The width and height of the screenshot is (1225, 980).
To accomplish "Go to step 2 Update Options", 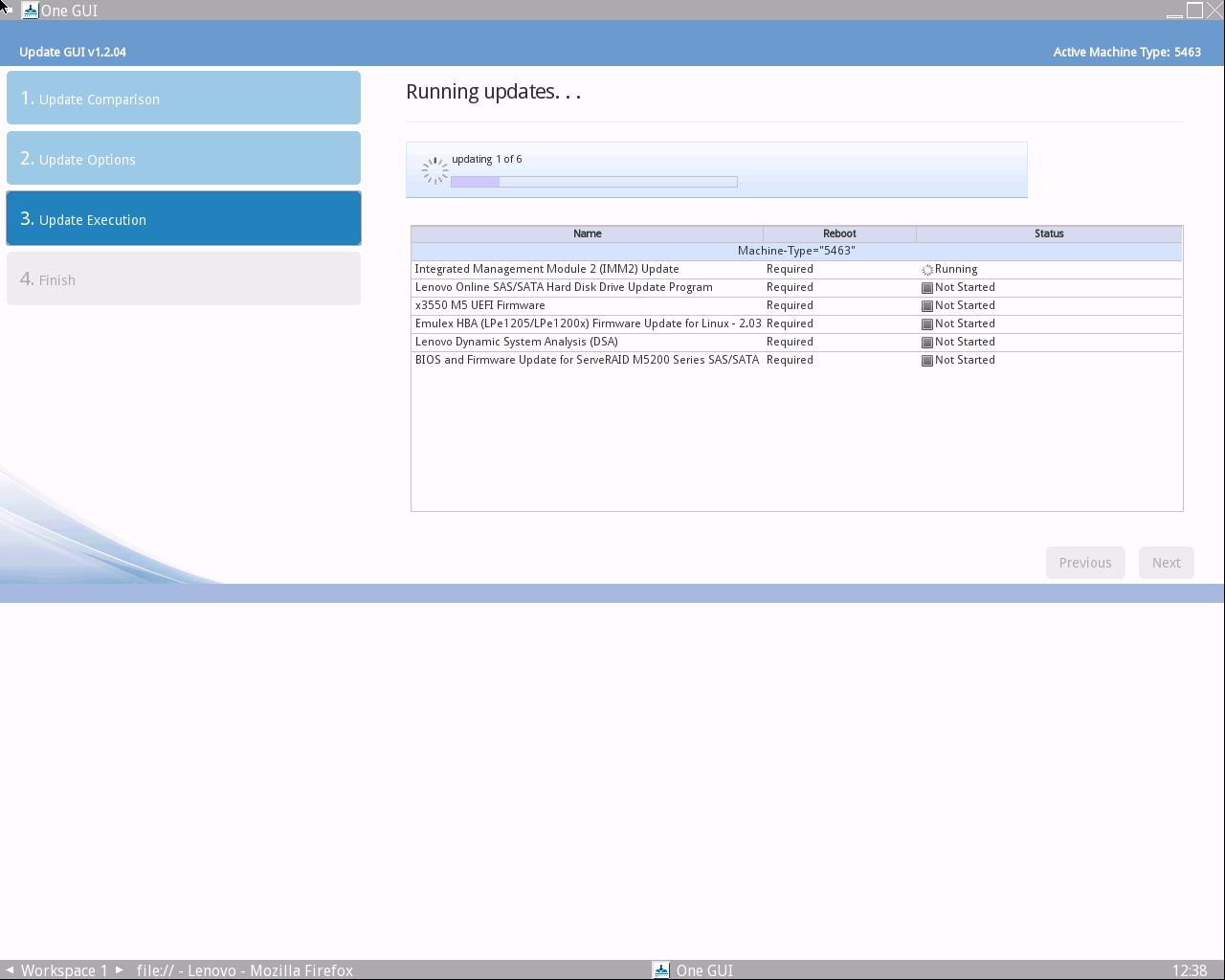I will [x=184, y=158].
